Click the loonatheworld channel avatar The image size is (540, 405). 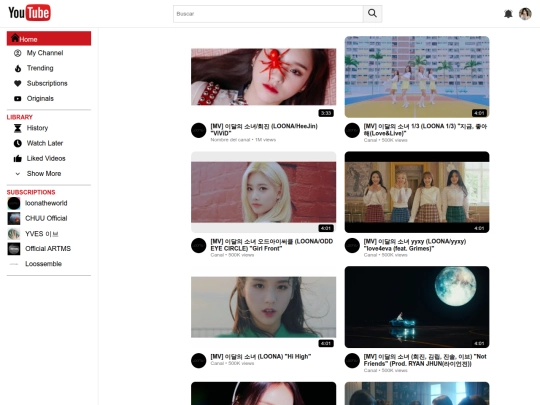pyautogui.click(x=14, y=203)
